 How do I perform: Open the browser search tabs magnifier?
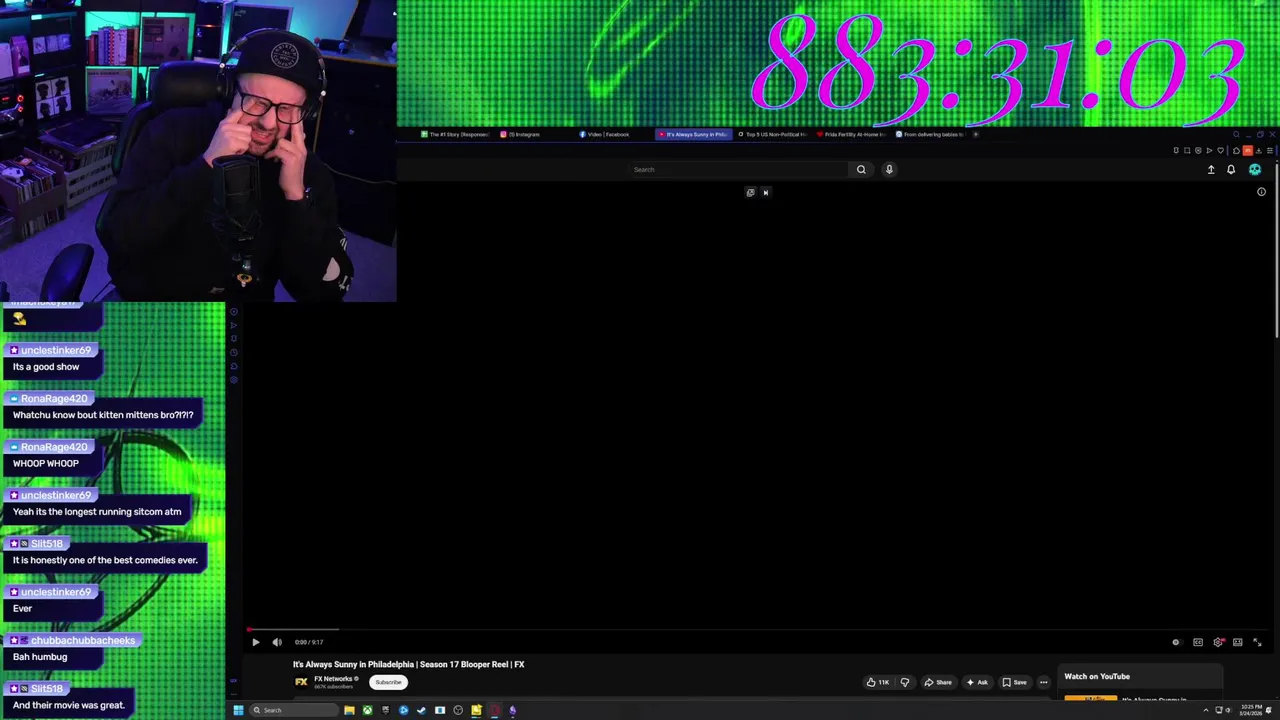click(x=1236, y=134)
